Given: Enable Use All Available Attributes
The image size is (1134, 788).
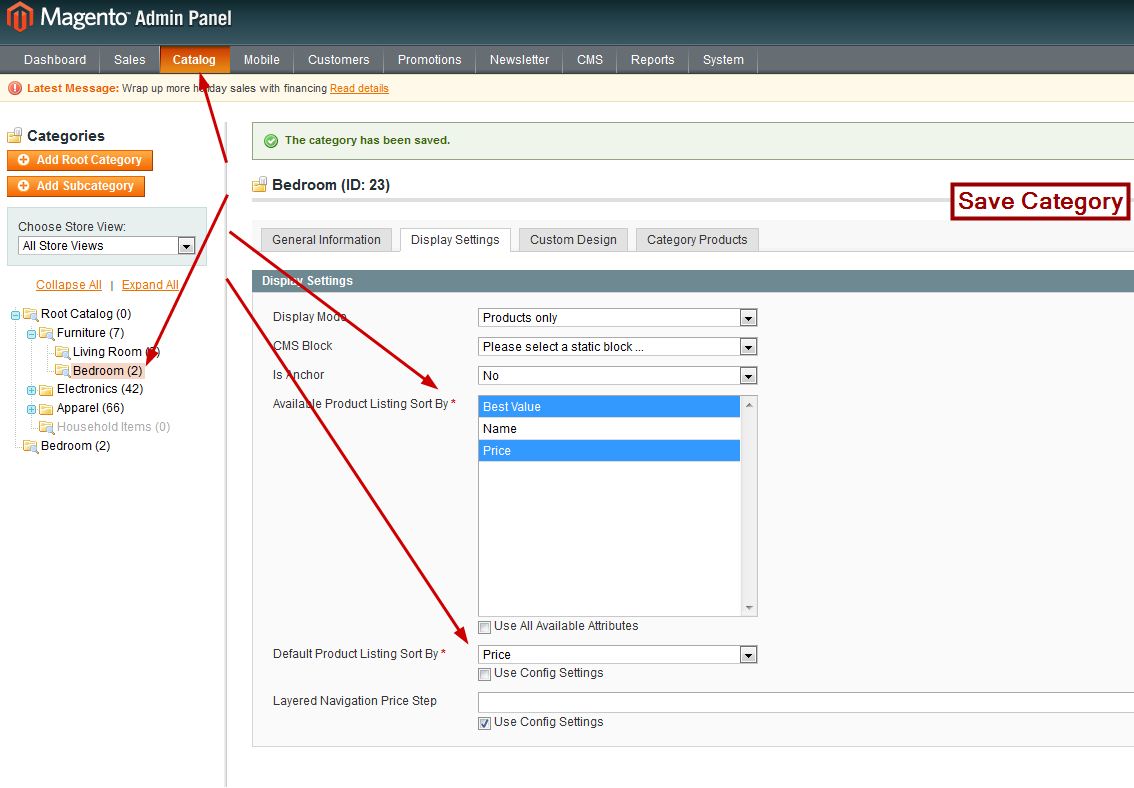Looking at the screenshot, I should coord(485,627).
